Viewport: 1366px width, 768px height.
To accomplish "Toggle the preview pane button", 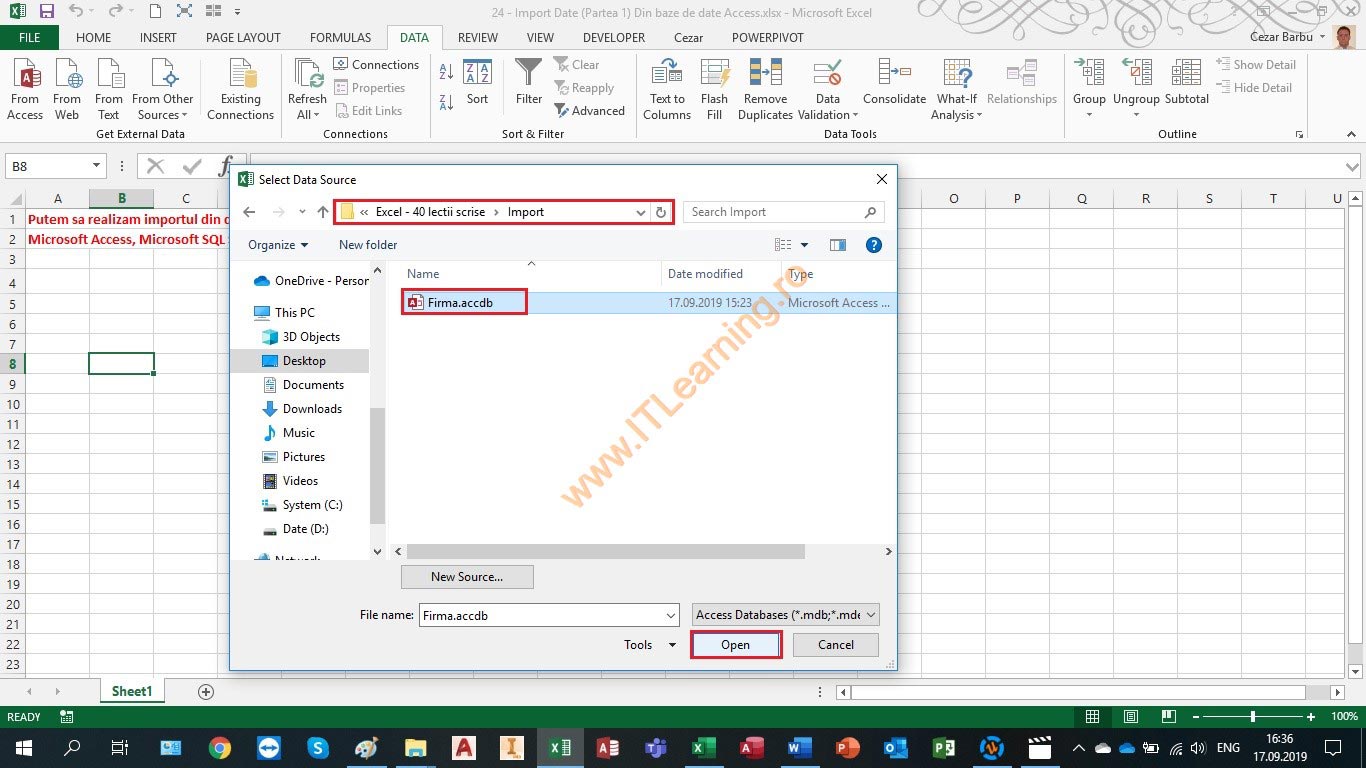I will coord(838,245).
